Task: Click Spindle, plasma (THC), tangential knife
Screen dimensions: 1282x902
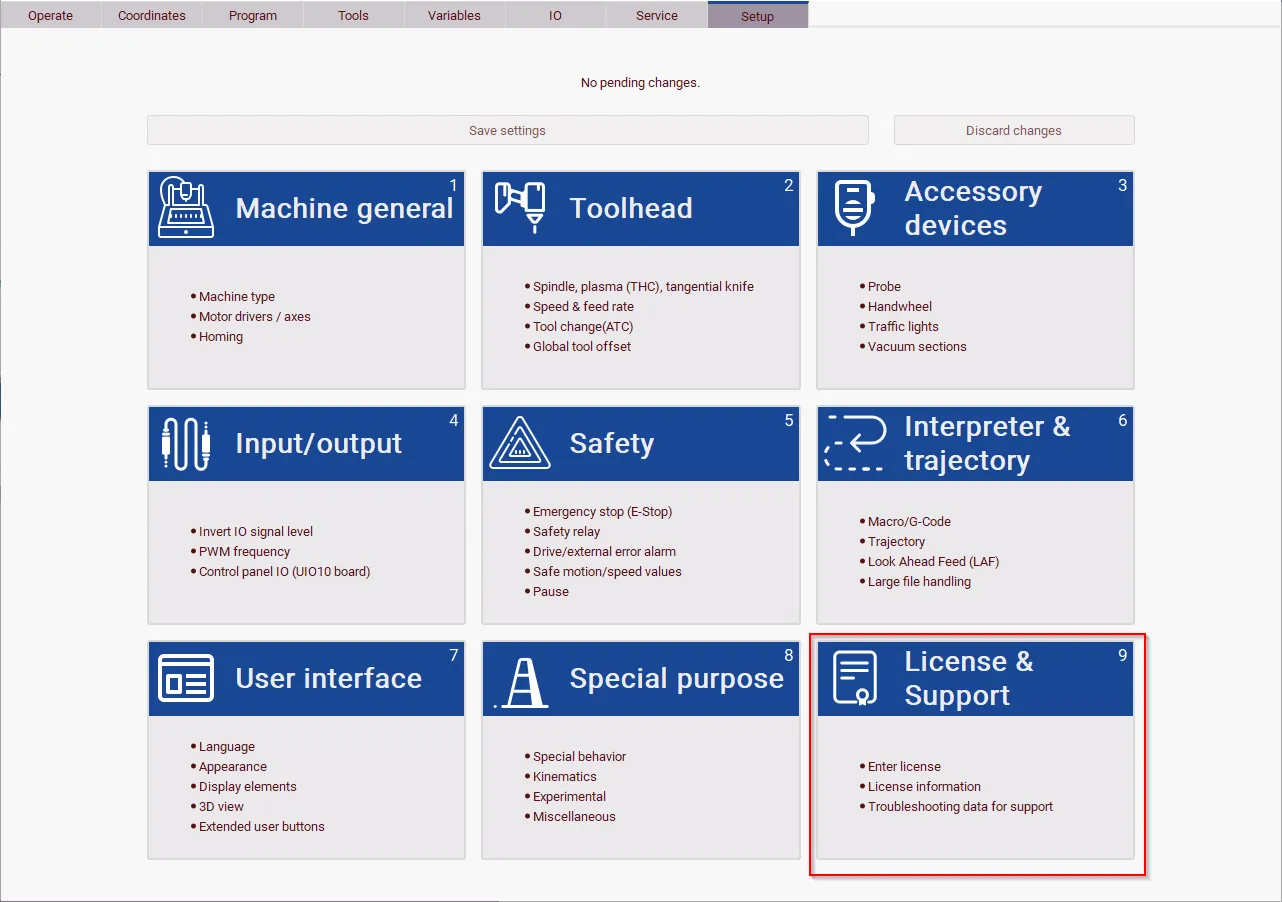Action: (643, 286)
